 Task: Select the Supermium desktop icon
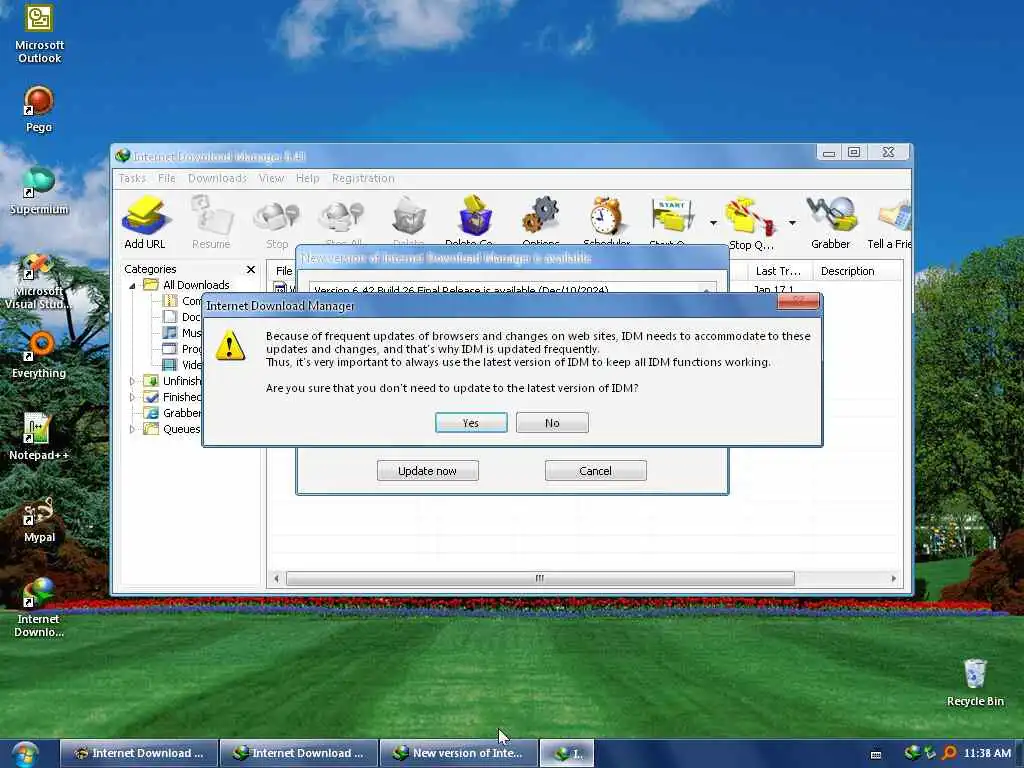[39, 191]
